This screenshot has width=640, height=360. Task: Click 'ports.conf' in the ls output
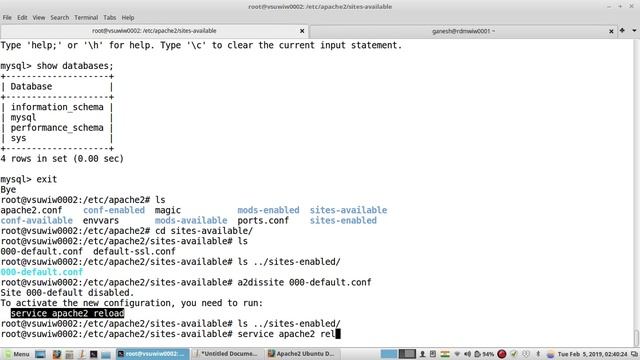pos(263,221)
